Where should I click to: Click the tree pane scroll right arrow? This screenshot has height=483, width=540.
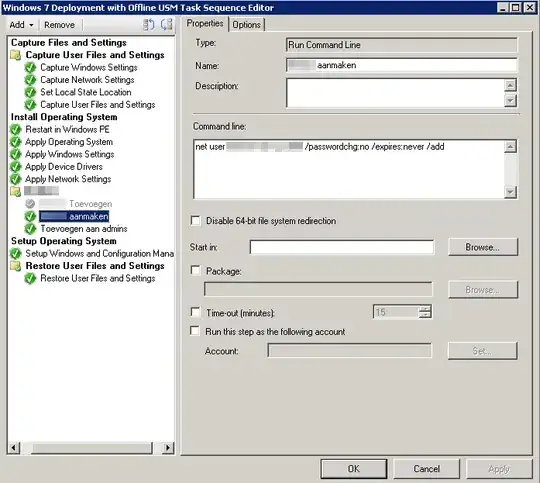coord(168,448)
